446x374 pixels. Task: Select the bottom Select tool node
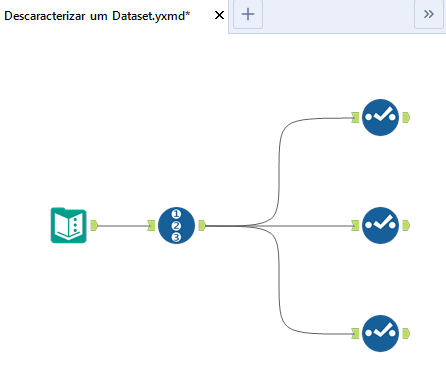pos(380,333)
